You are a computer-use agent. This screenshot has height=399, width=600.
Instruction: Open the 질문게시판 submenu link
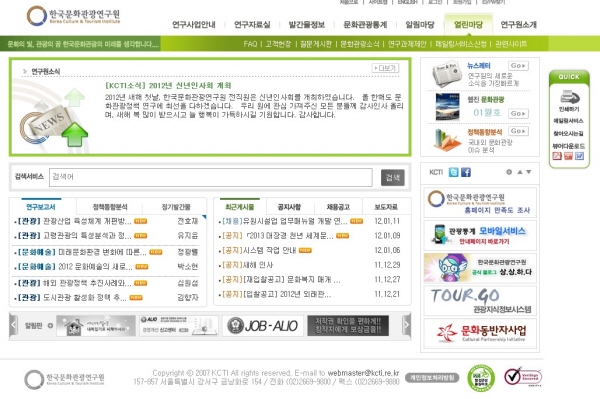click(x=316, y=44)
